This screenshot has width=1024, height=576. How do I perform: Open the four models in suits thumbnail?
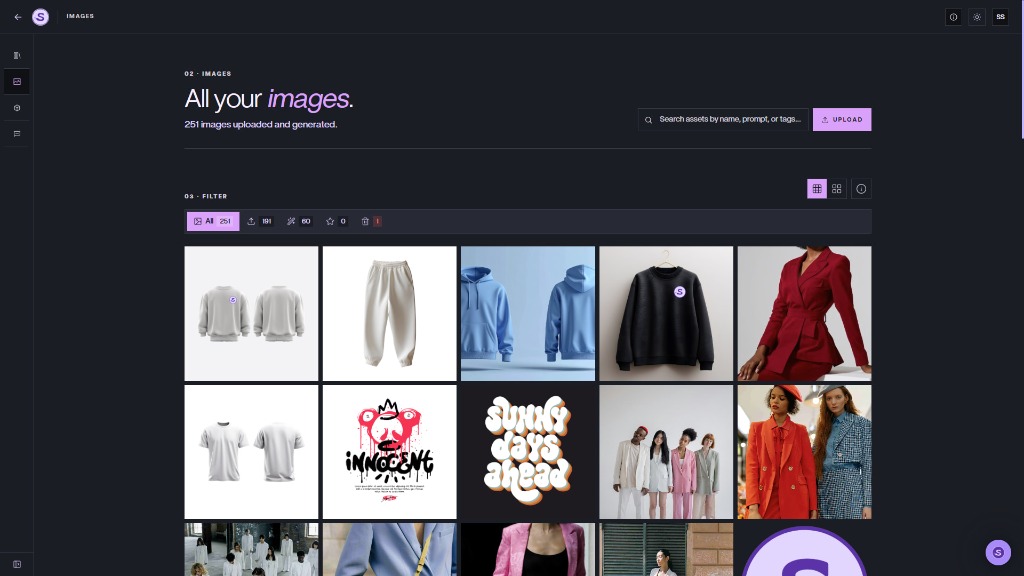pos(666,452)
